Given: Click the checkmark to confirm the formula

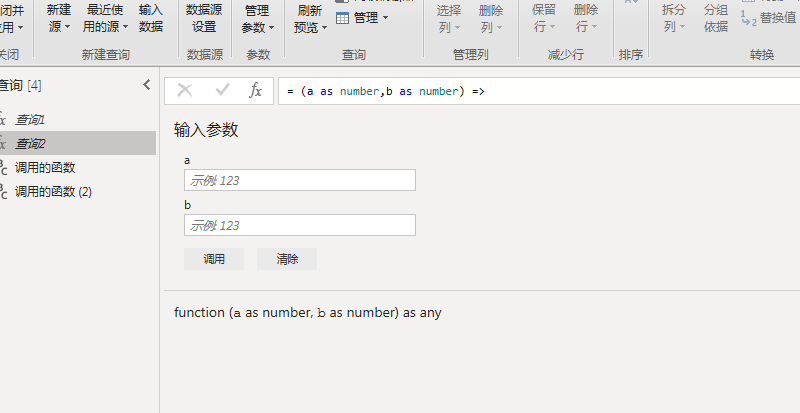Looking at the screenshot, I should (x=222, y=91).
